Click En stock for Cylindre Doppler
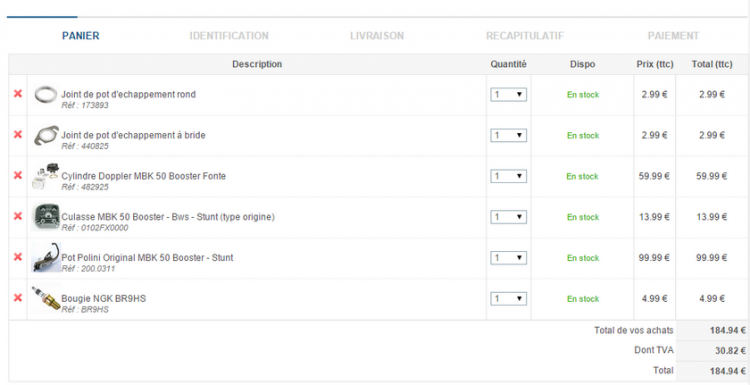This screenshot has height=385, width=750. [x=583, y=176]
